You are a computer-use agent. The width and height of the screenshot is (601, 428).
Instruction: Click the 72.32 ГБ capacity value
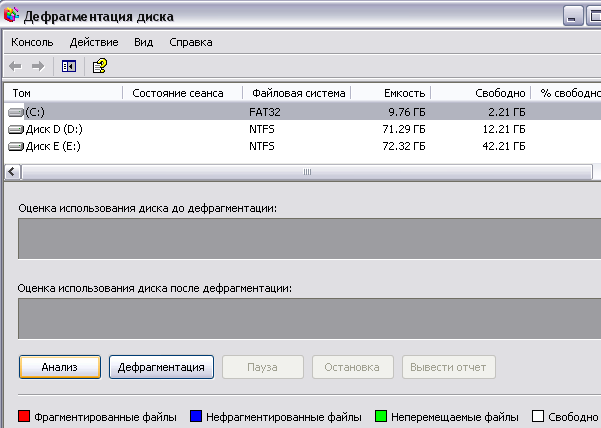[x=404, y=146]
